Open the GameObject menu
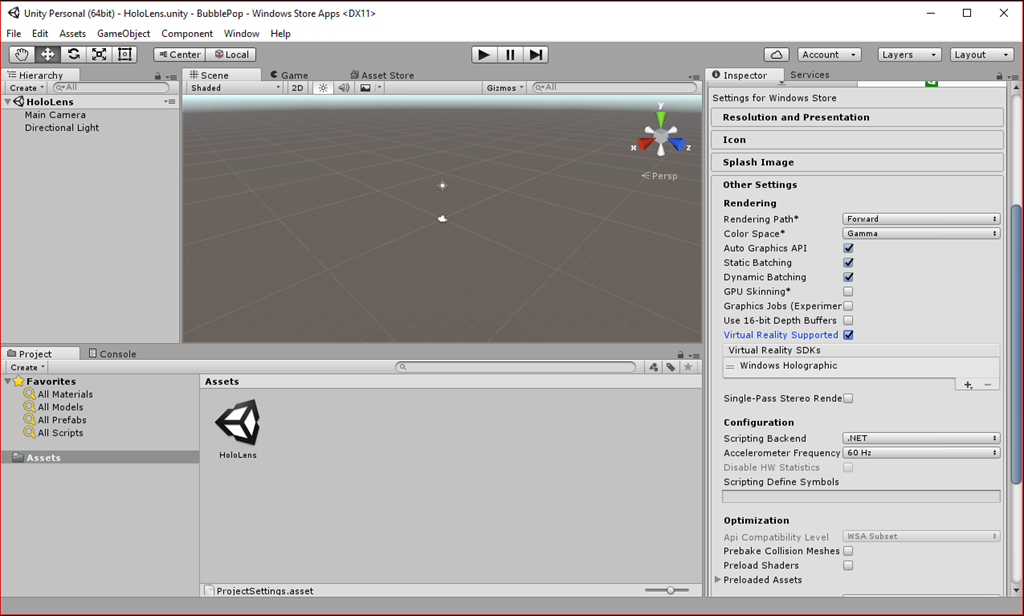 (x=123, y=33)
